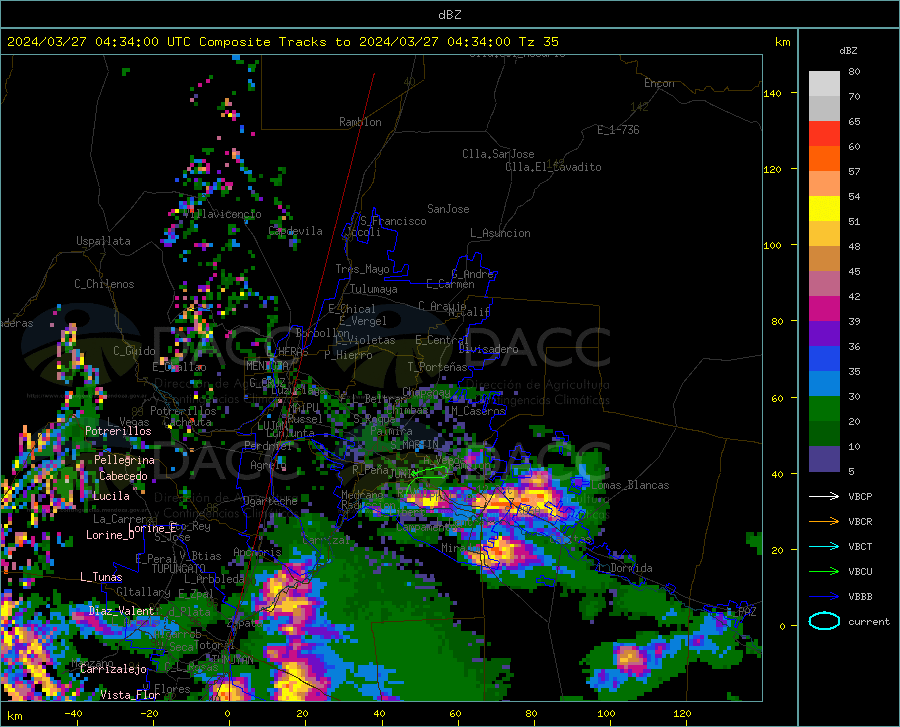This screenshot has height=727, width=900.
Task: Click the 'Tulumaya' map label
Action: [374, 289]
